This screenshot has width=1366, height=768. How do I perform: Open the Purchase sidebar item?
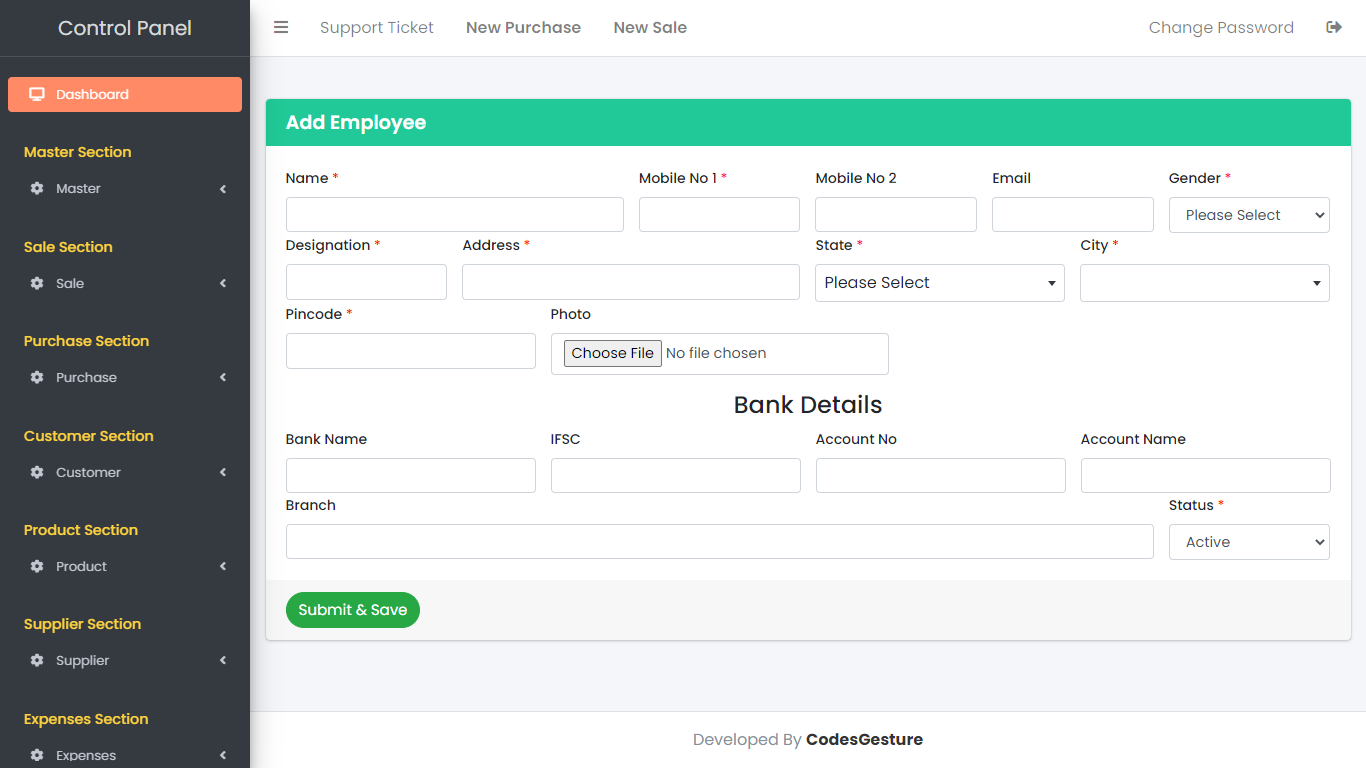pyautogui.click(x=125, y=378)
